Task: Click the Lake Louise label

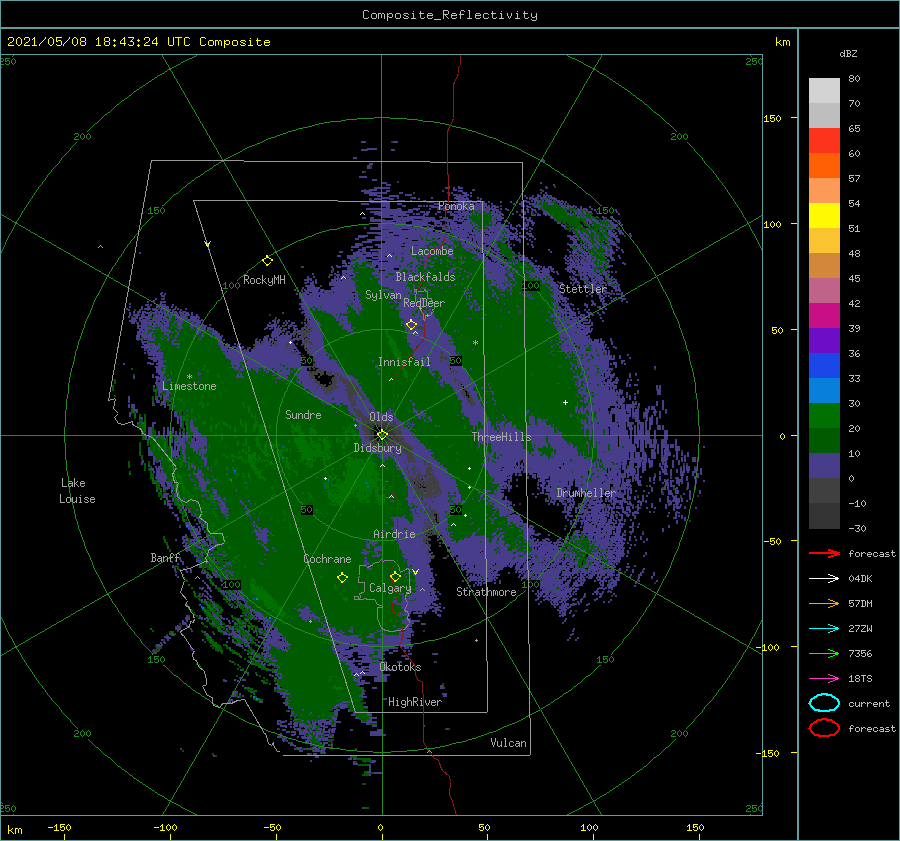Action: point(77,491)
